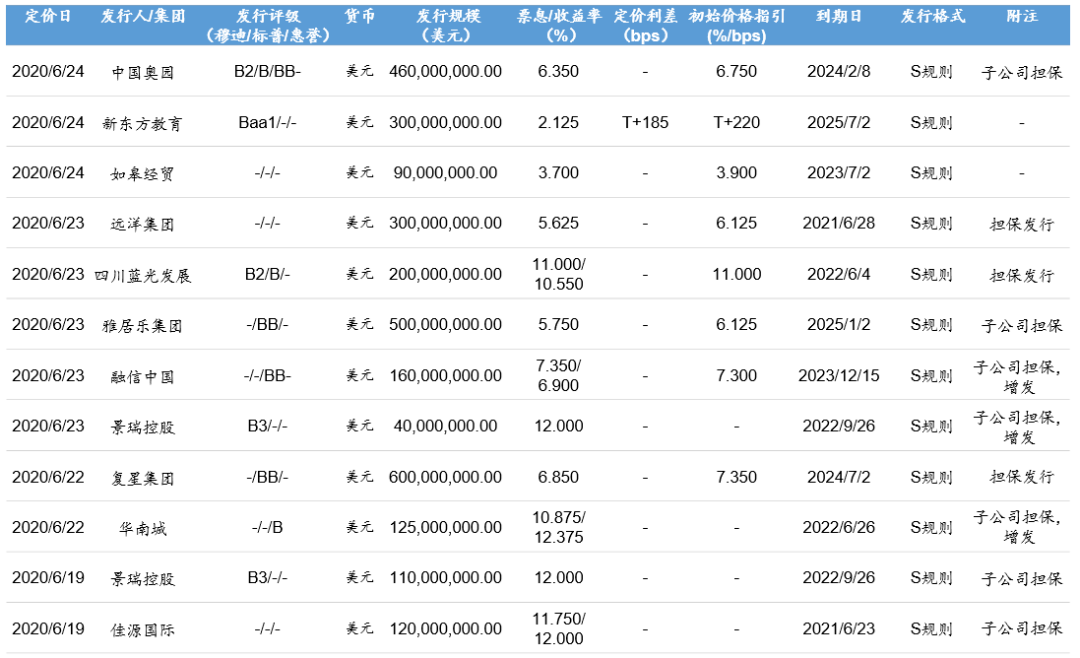Select issuer cell 四川蓝光发展
The height and width of the screenshot is (658, 1080).
pos(143,276)
